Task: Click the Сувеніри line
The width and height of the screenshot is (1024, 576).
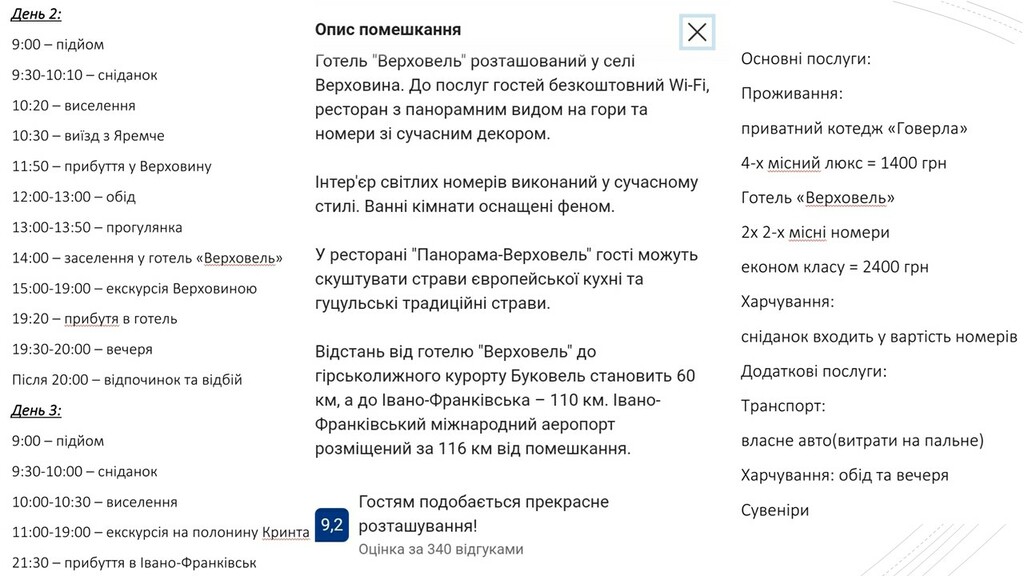Action: pos(775,510)
